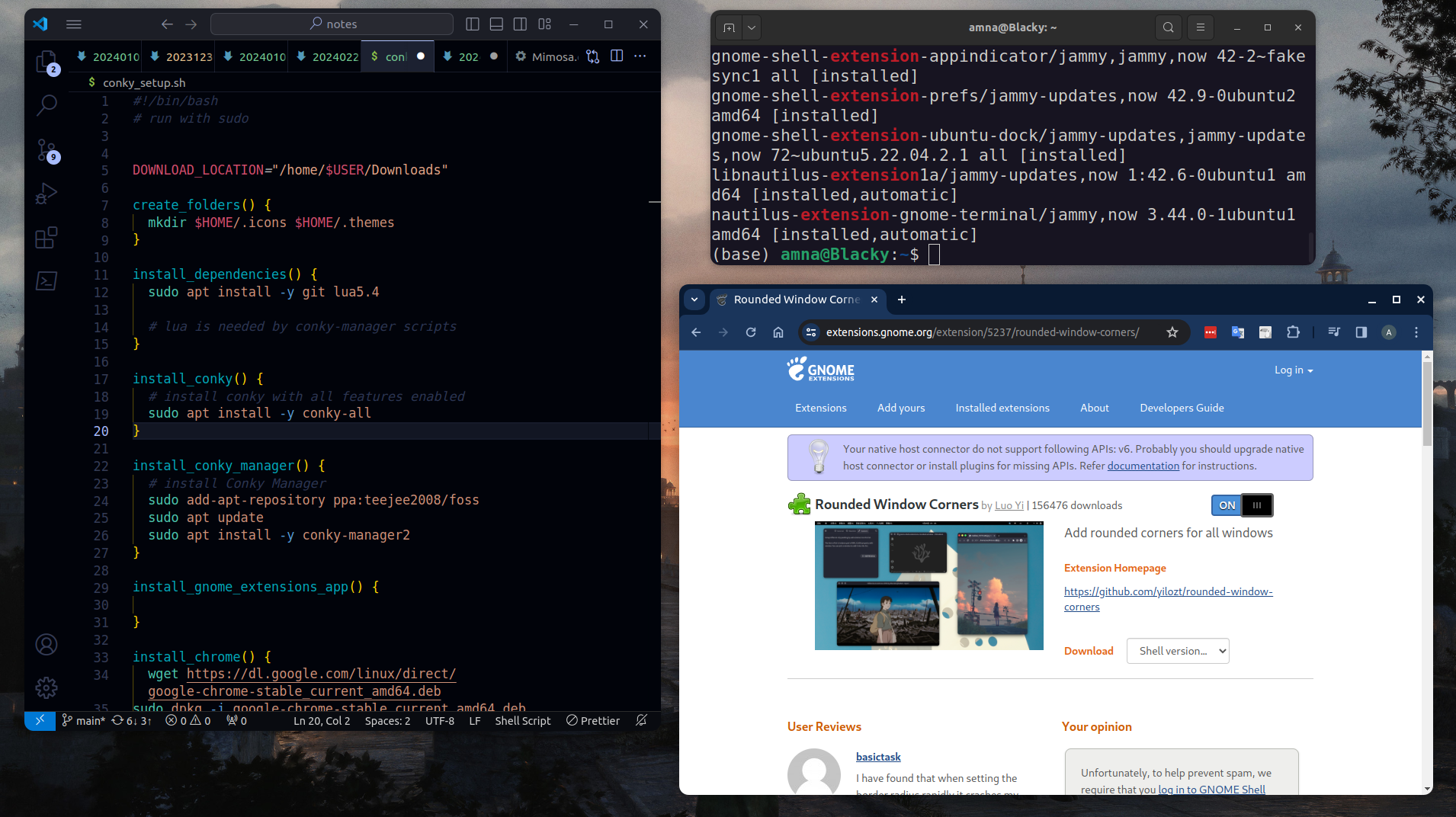The width and height of the screenshot is (1456, 817).
Task: Select the Rounded Window Corners browser tab
Action: tap(797, 300)
